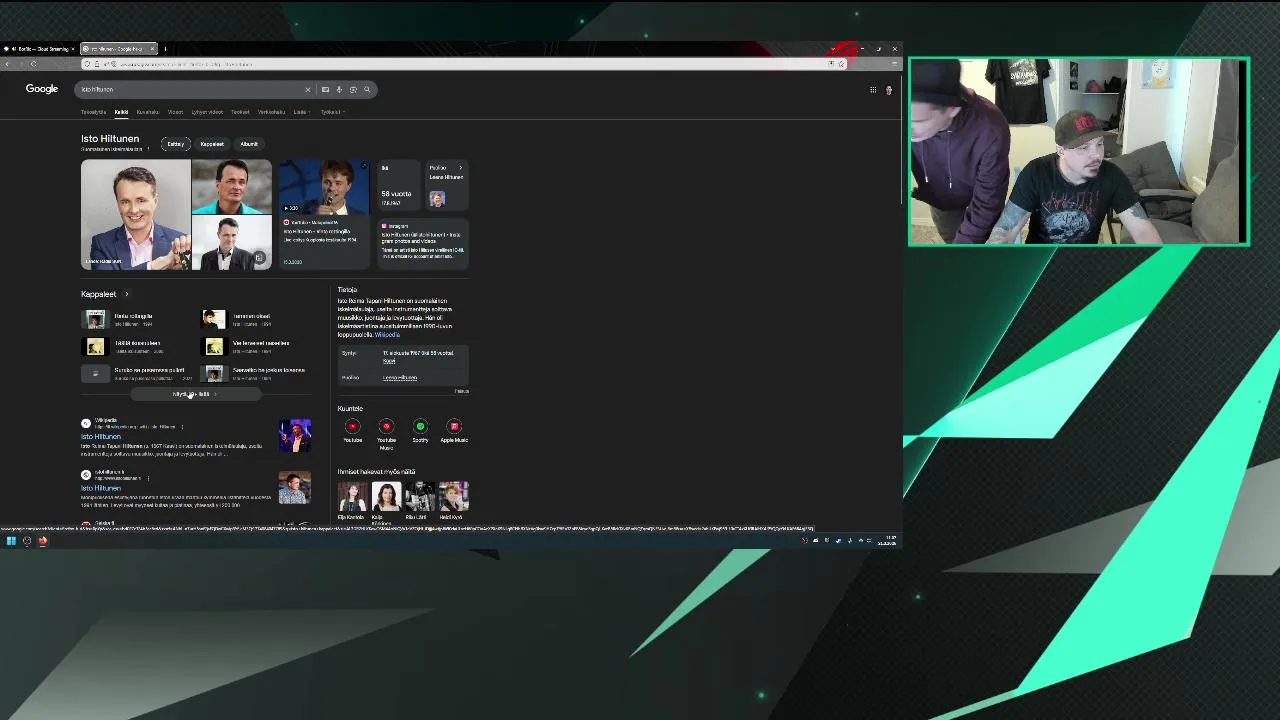Open the Wikipedia result stage photo thumbnail
Screen dimensions: 1280x720
click(295, 436)
